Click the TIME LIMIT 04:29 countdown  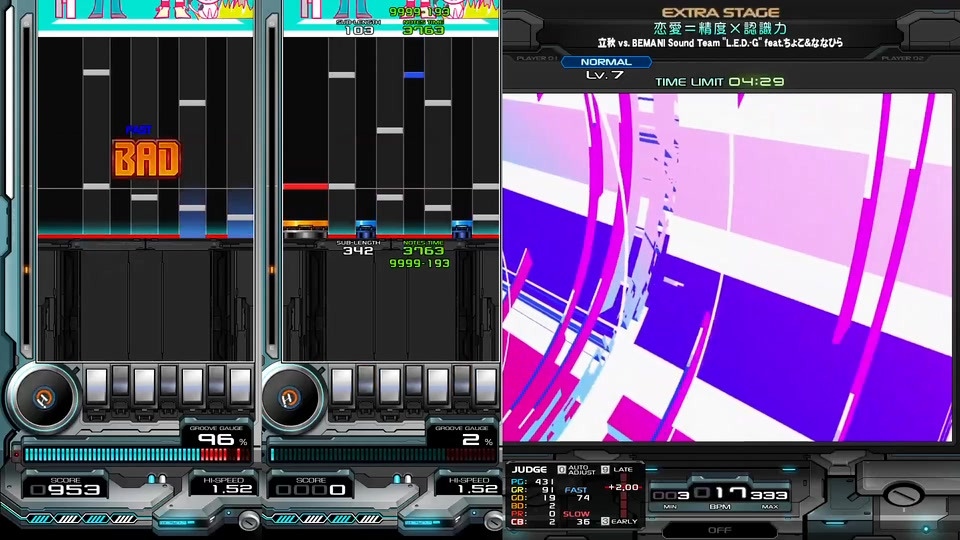coord(719,81)
